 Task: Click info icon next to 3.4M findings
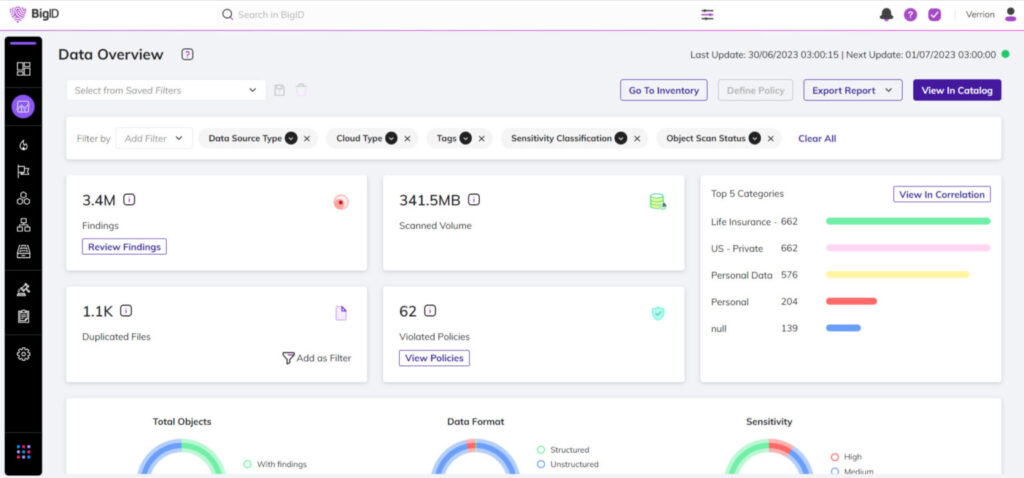click(x=129, y=199)
